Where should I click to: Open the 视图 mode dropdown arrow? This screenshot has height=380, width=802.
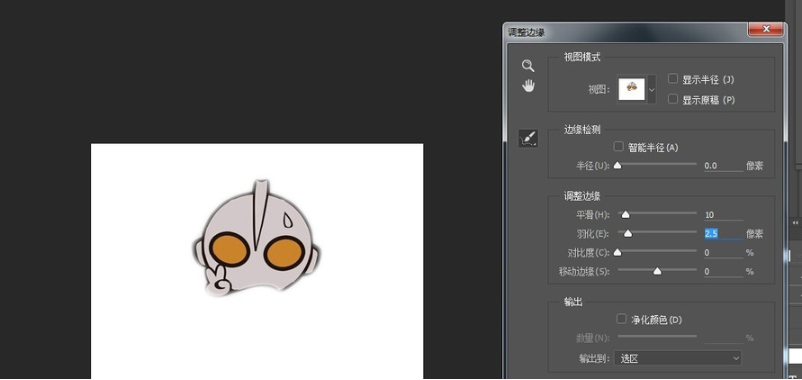click(652, 89)
